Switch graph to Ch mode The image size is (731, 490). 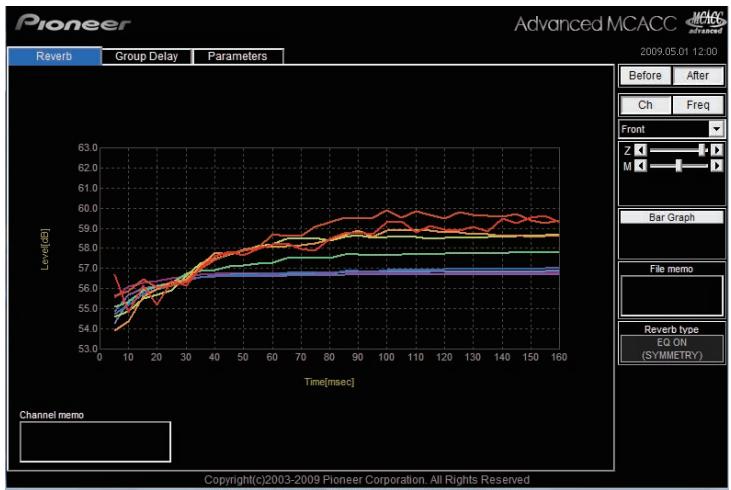click(645, 105)
